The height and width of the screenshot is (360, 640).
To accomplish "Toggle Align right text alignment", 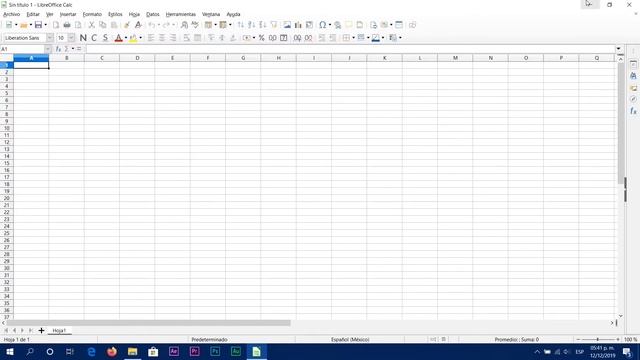I will click(x=173, y=38).
